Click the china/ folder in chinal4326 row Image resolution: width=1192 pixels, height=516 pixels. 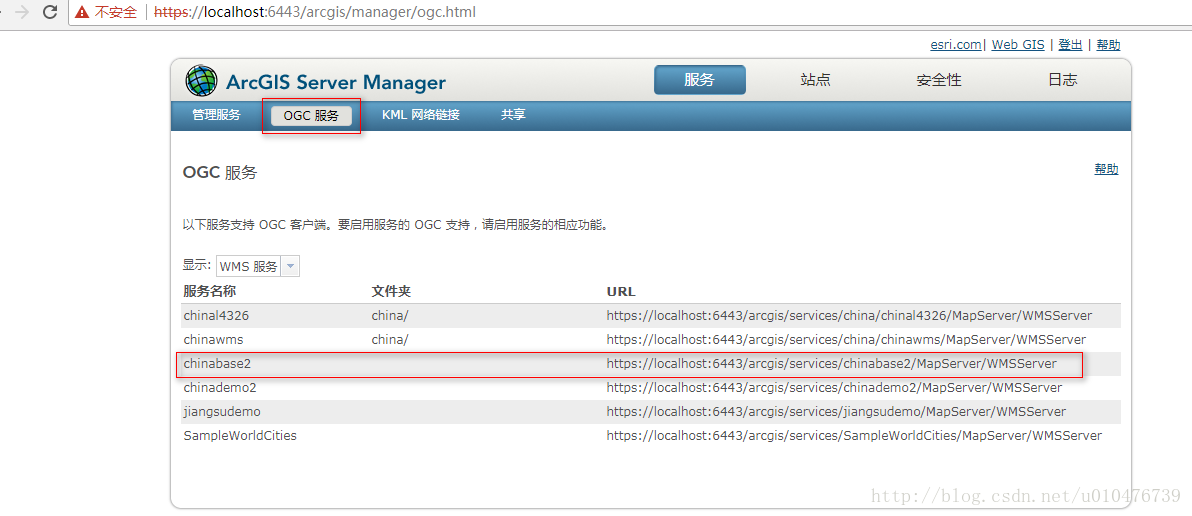(x=389, y=315)
